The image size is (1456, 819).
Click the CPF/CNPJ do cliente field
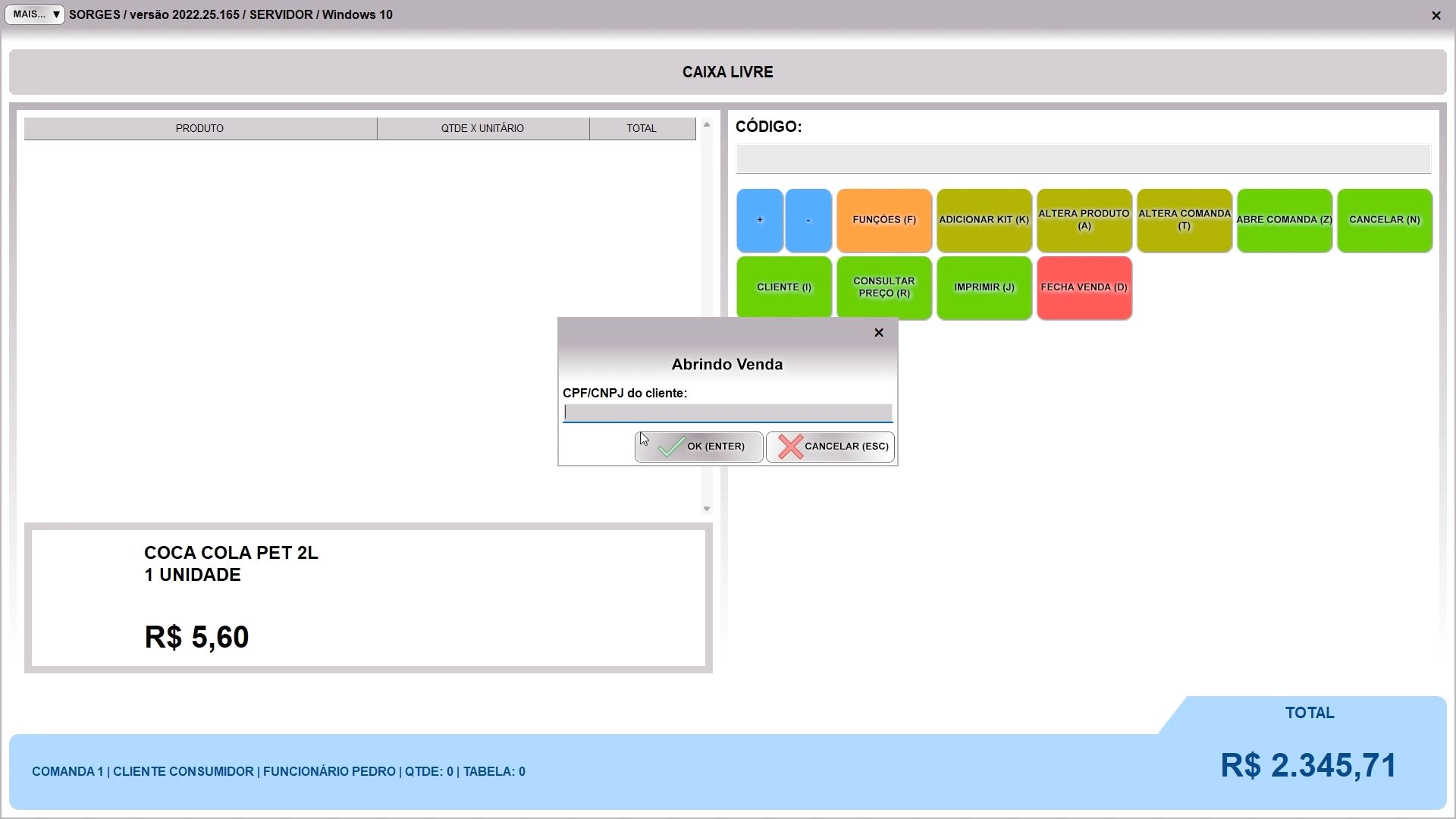pyautogui.click(x=727, y=413)
